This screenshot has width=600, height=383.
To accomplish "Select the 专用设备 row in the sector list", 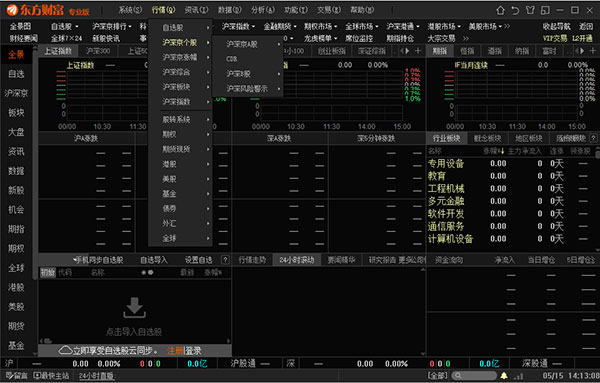I will tap(512, 164).
